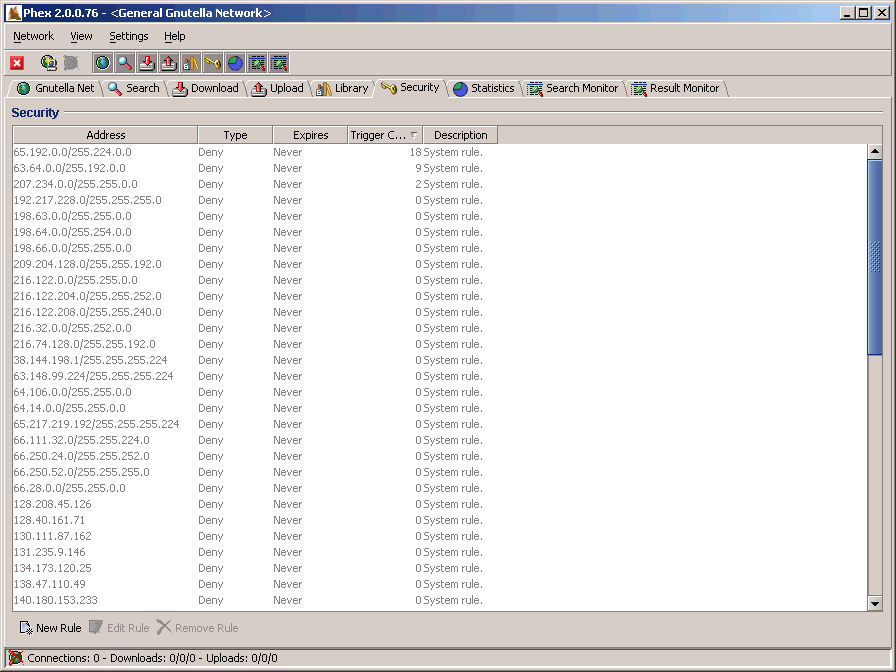Sort rules by the Type column header
The image size is (896, 672).
point(235,135)
